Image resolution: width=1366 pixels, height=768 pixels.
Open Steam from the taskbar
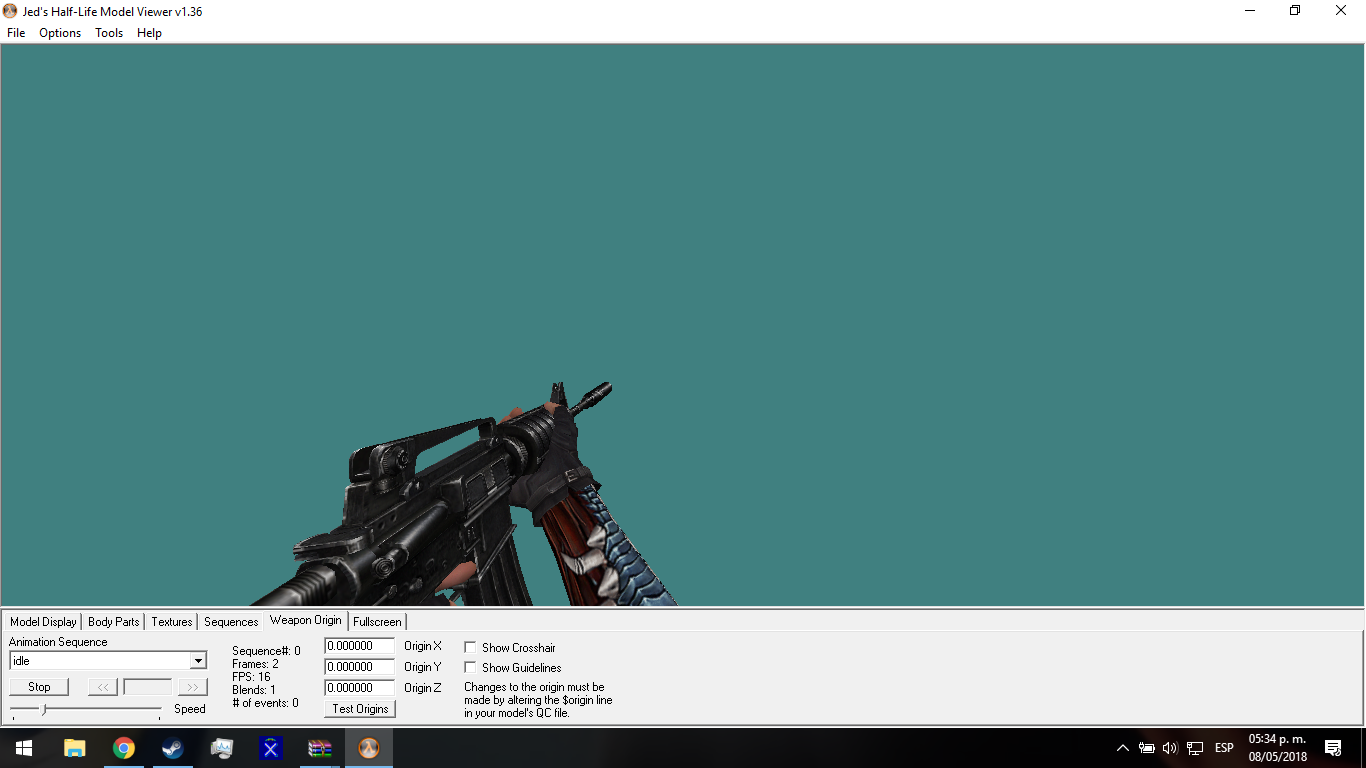[173, 748]
